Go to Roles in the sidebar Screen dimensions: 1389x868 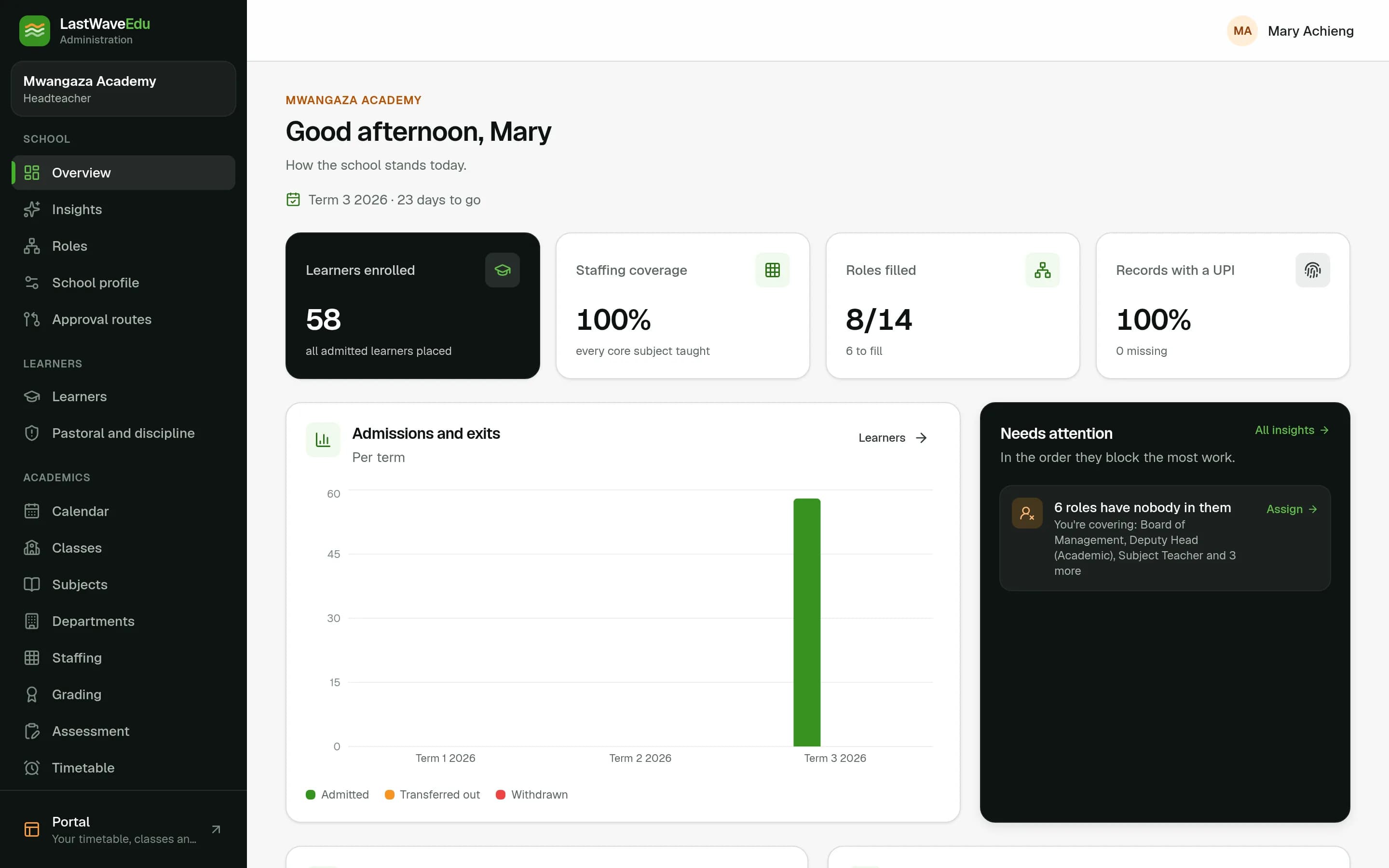click(123, 246)
